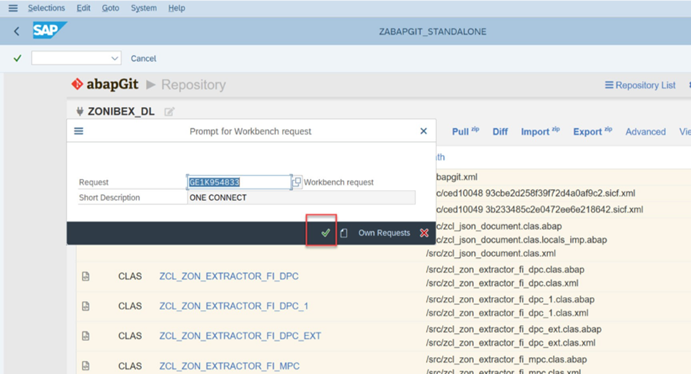Select path /src/zcl_zon_extractor_fi_mpc.clas.abap

(506, 359)
